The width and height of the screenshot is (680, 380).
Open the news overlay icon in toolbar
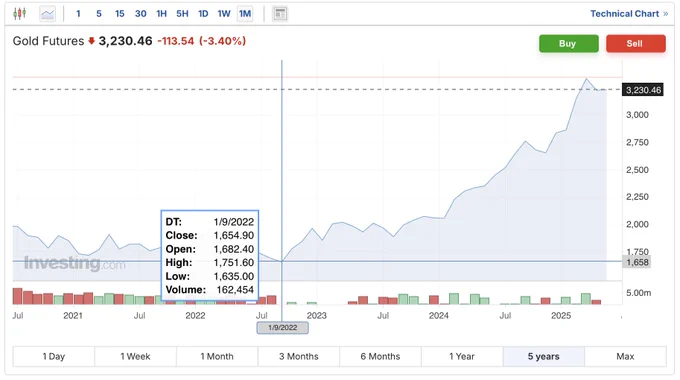click(280, 14)
